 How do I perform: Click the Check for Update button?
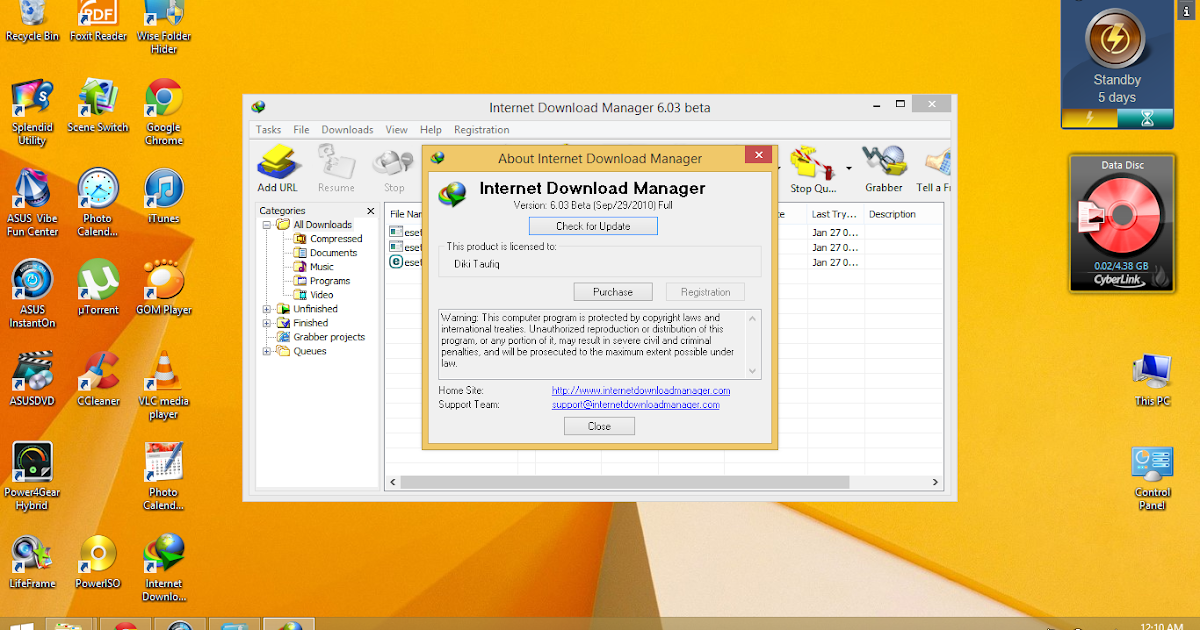pos(593,226)
